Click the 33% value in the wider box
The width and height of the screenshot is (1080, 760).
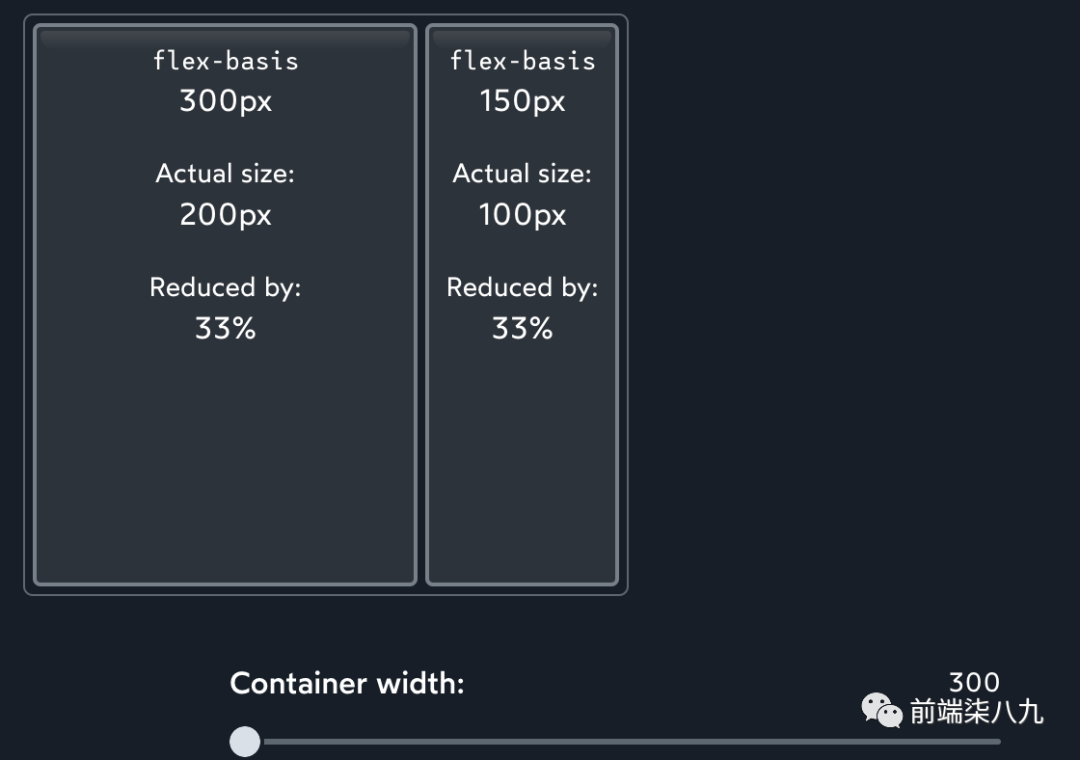click(x=225, y=328)
